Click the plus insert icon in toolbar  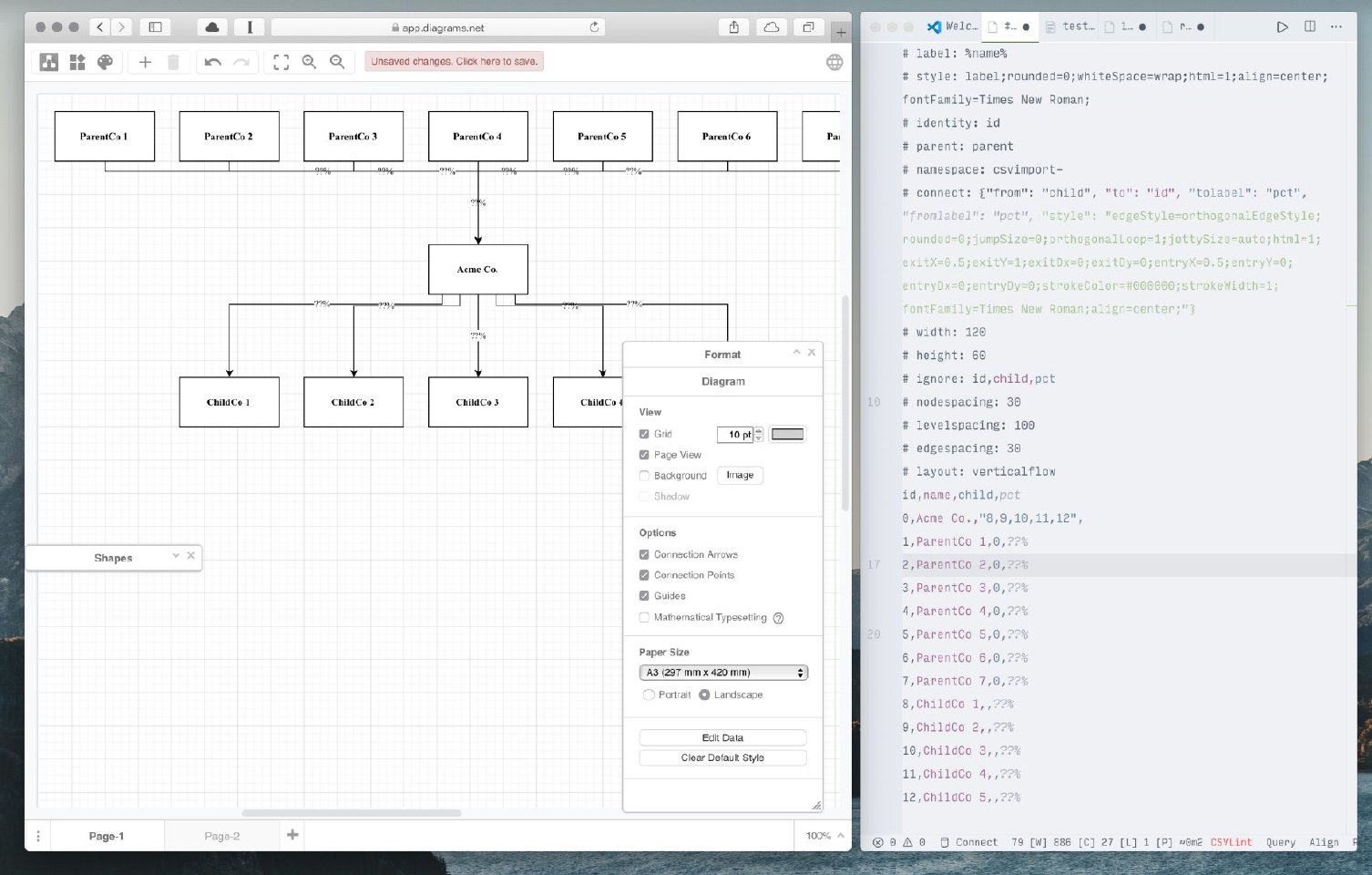click(x=145, y=62)
